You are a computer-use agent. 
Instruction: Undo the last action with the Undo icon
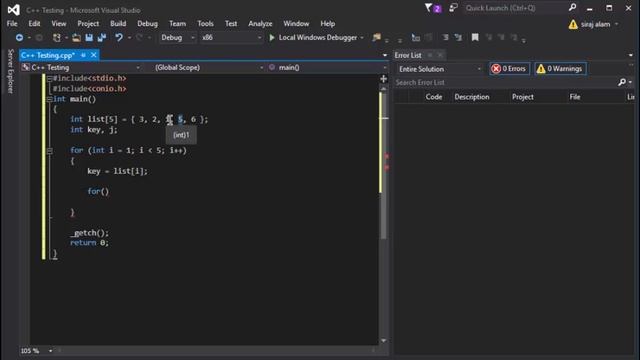(119, 38)
